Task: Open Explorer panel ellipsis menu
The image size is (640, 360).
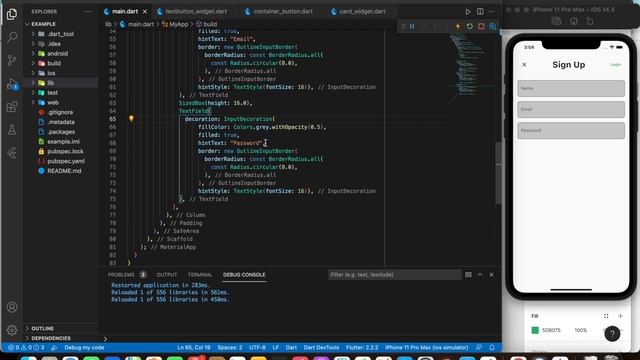Action: tap(88, 11)
